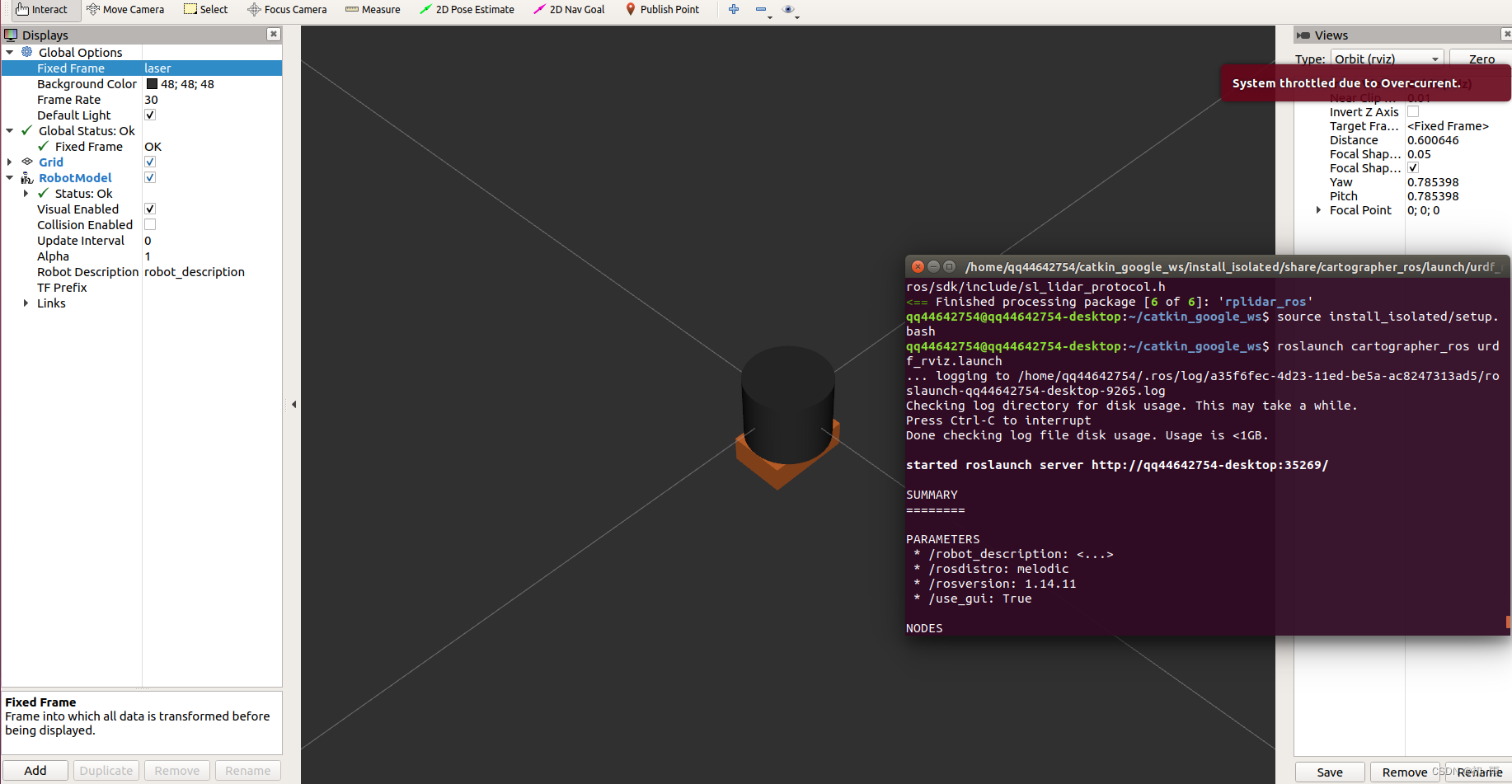
Task: Enable the Collision Enabled checkbox
Action: tap(150, 224)
